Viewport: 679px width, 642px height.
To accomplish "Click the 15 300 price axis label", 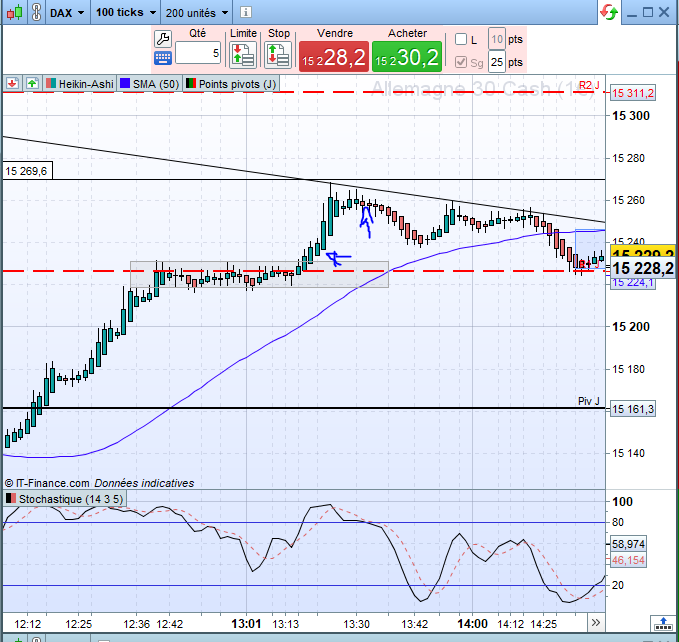I will click(630, 116).
